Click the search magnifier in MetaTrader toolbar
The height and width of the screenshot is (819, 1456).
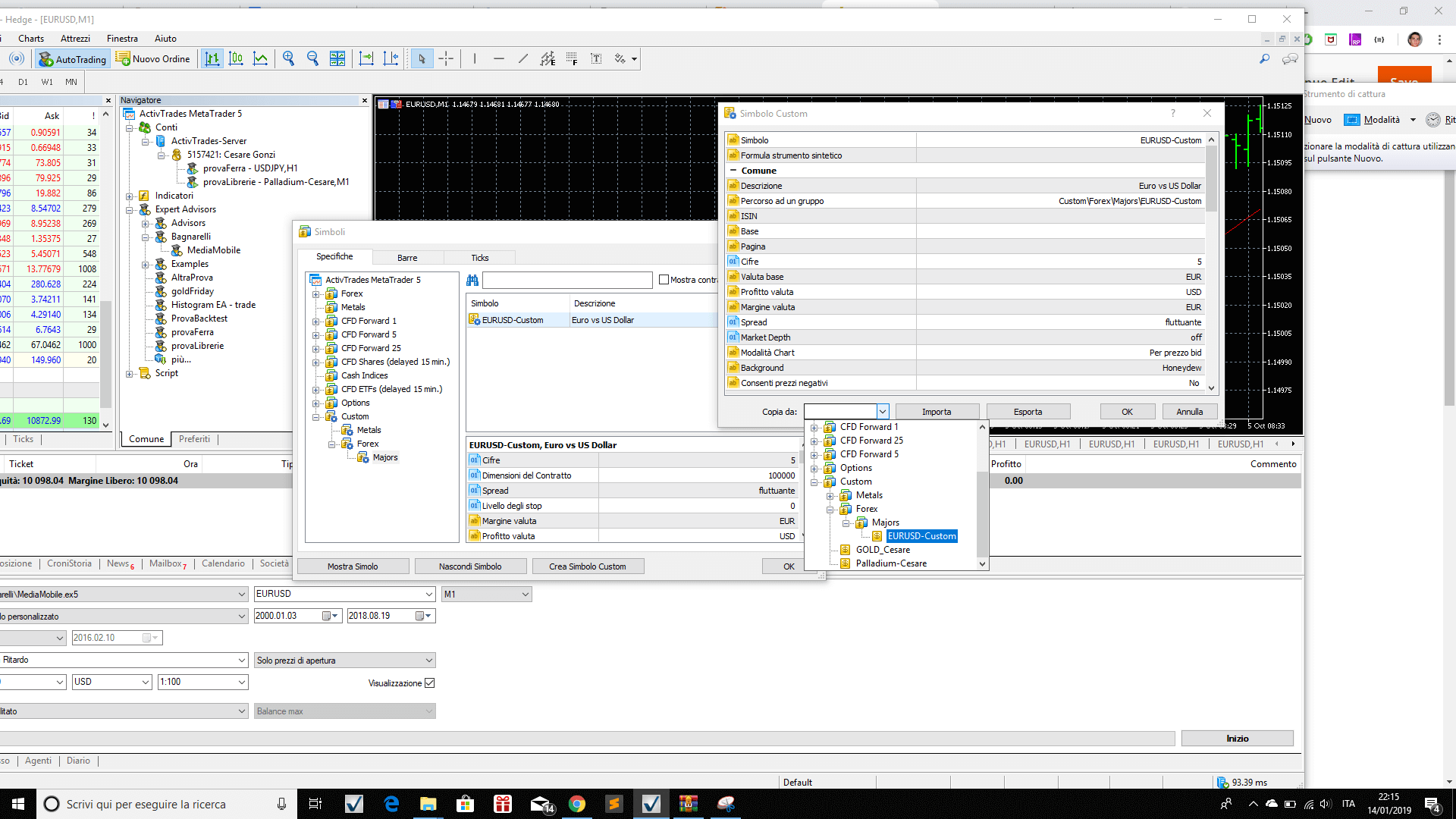click(1264, 59)
